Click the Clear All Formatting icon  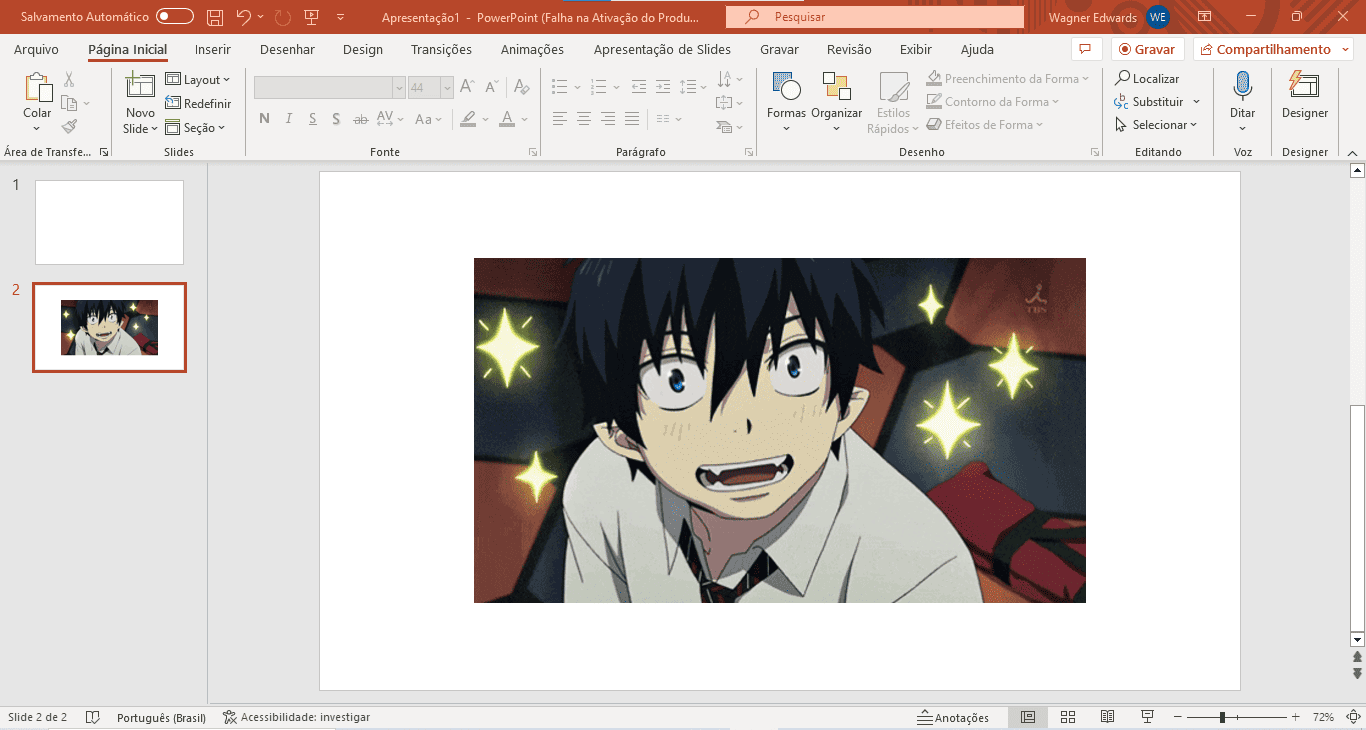520,88
